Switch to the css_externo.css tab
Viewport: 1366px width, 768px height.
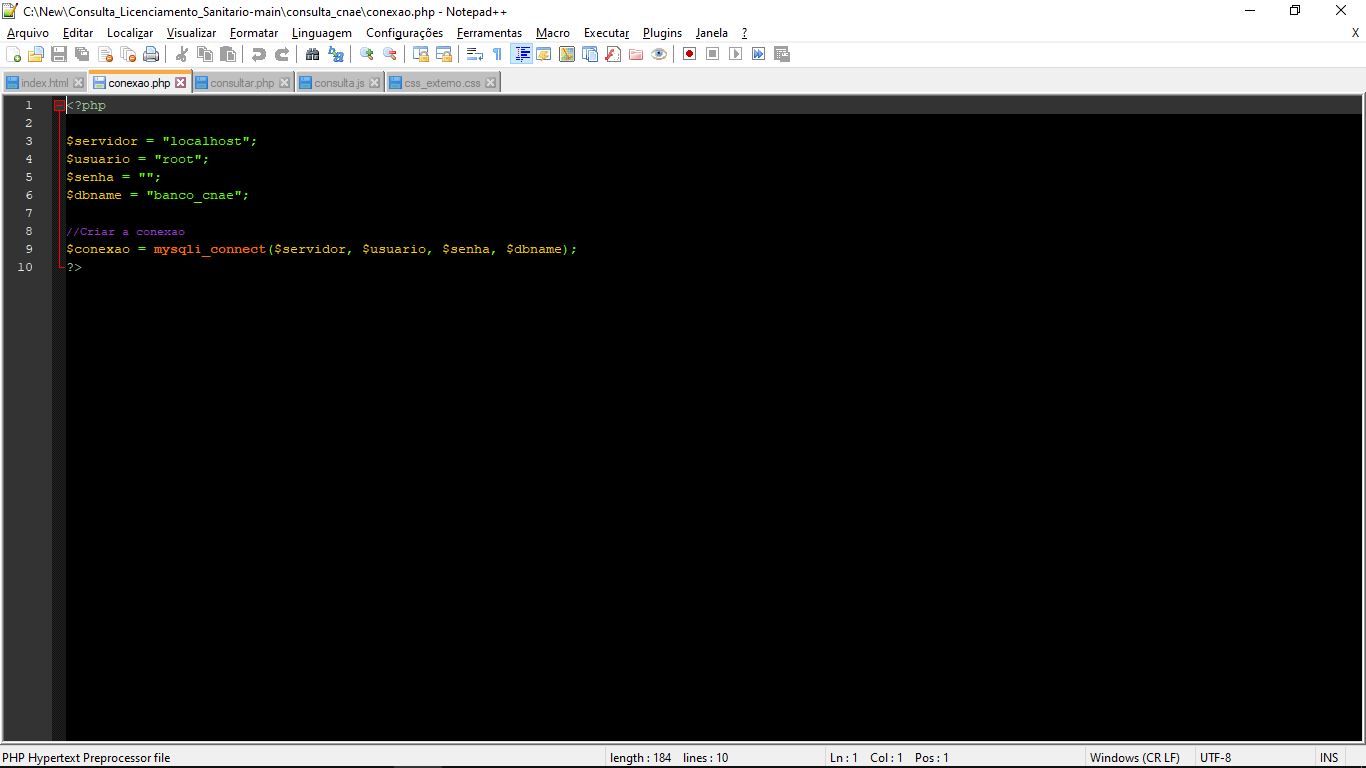pos(442,83)
